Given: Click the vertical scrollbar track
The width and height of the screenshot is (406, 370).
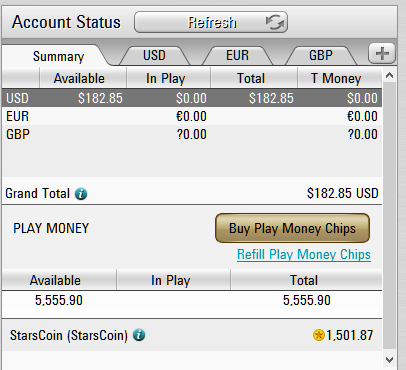Looking at the screenshot, I should click(x=389, y=217).
